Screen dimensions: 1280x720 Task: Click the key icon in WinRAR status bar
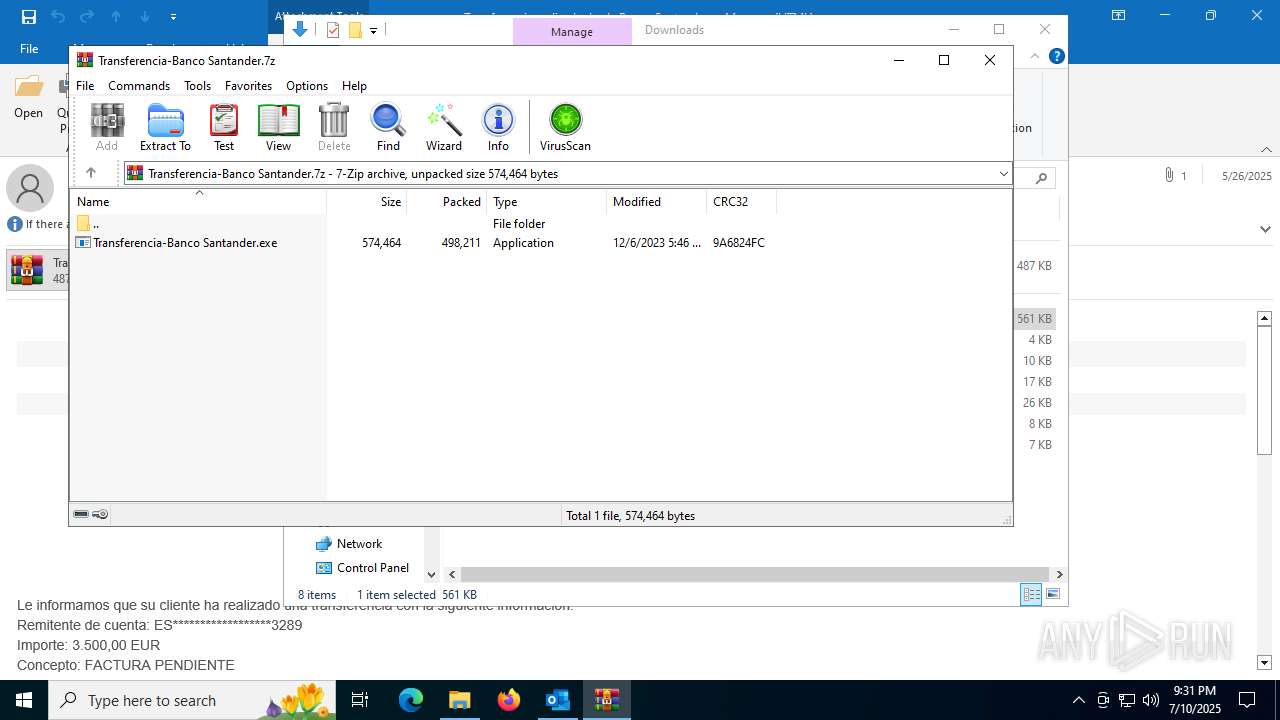[100, 514]
